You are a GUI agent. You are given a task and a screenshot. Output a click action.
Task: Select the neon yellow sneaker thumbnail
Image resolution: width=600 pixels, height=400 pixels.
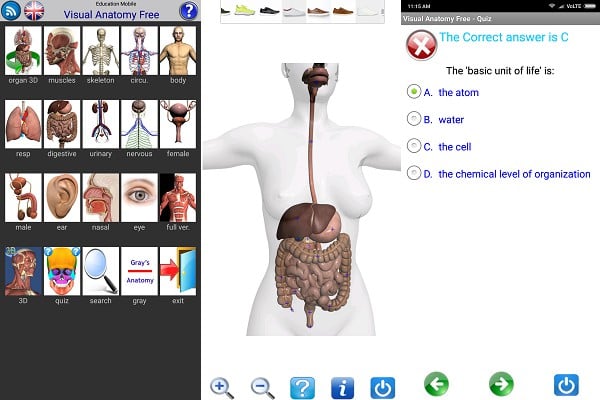pyautogui.click(x=245, y=10)
